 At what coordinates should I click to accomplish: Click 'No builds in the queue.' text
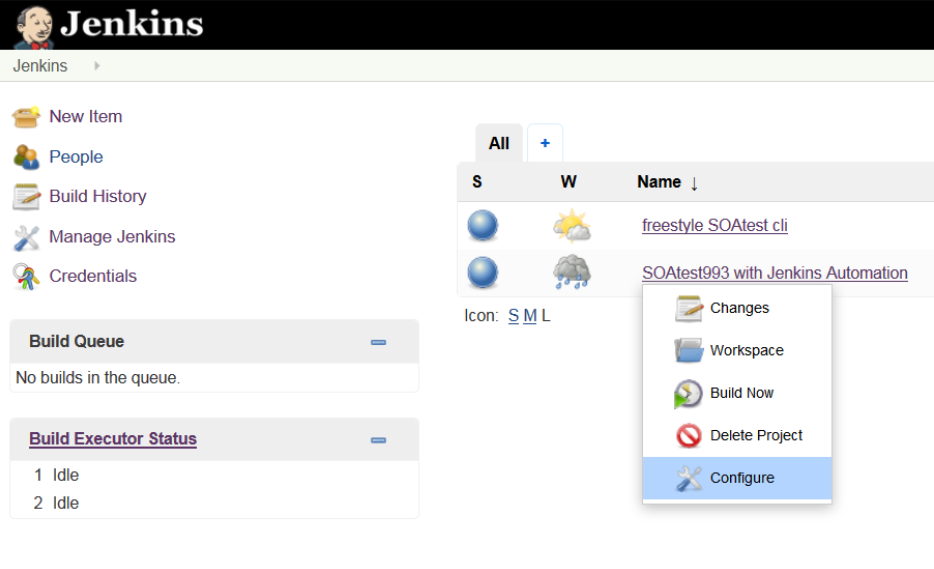pos(98,378)
